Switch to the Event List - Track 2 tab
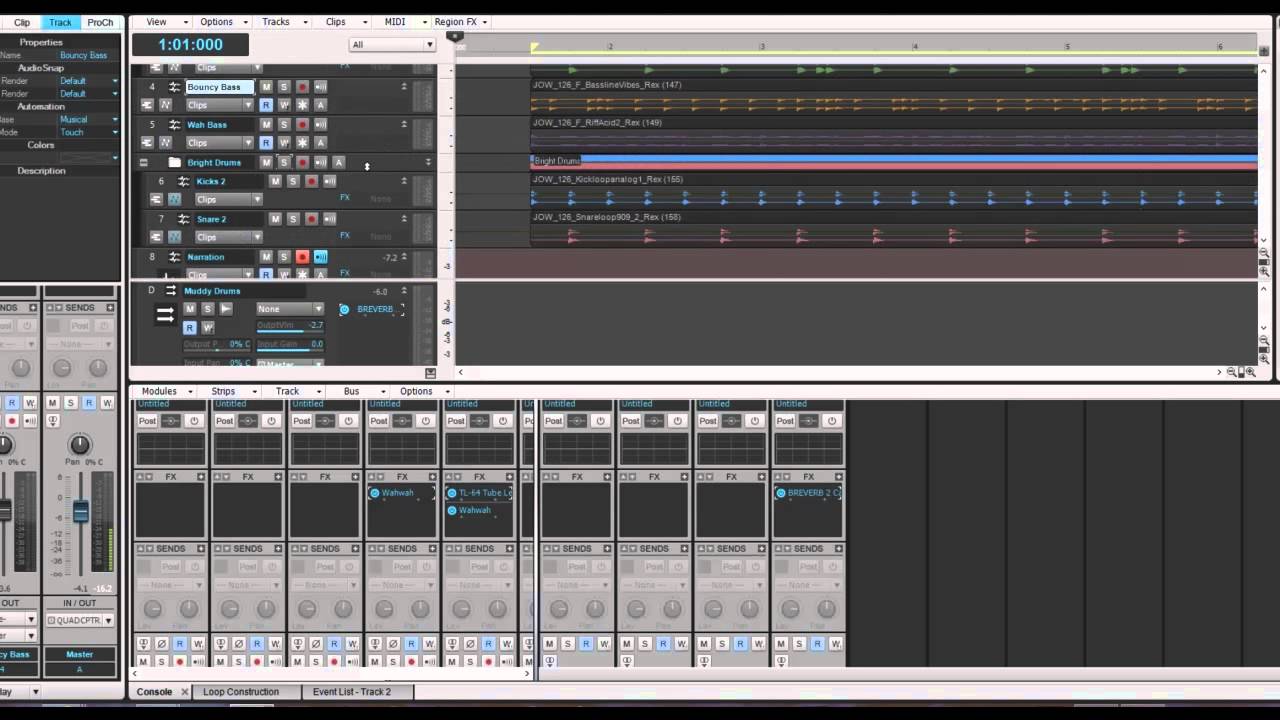1280x720 pixels. (x=352, y=692)
